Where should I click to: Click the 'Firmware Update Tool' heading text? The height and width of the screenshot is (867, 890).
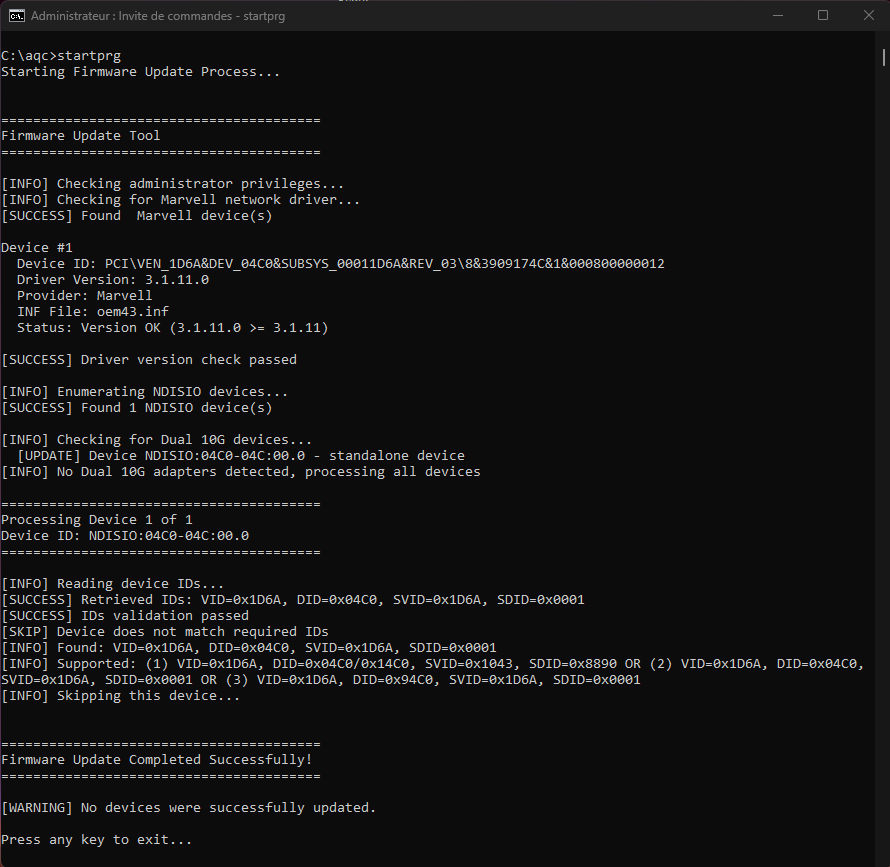click(x=80, y=136)
